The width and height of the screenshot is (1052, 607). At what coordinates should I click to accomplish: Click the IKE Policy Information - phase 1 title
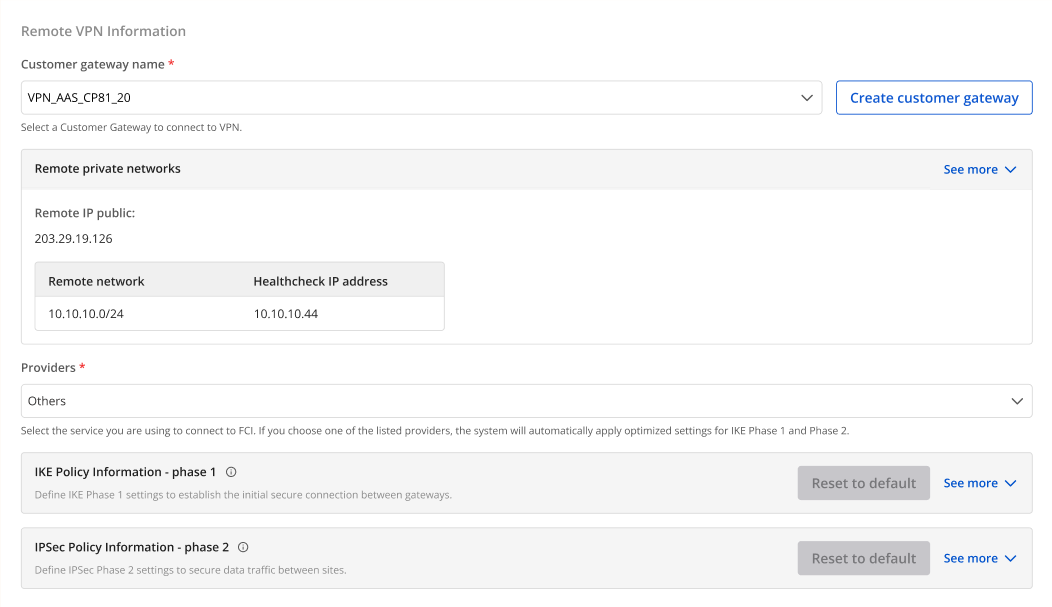click(x=125, y=472)
